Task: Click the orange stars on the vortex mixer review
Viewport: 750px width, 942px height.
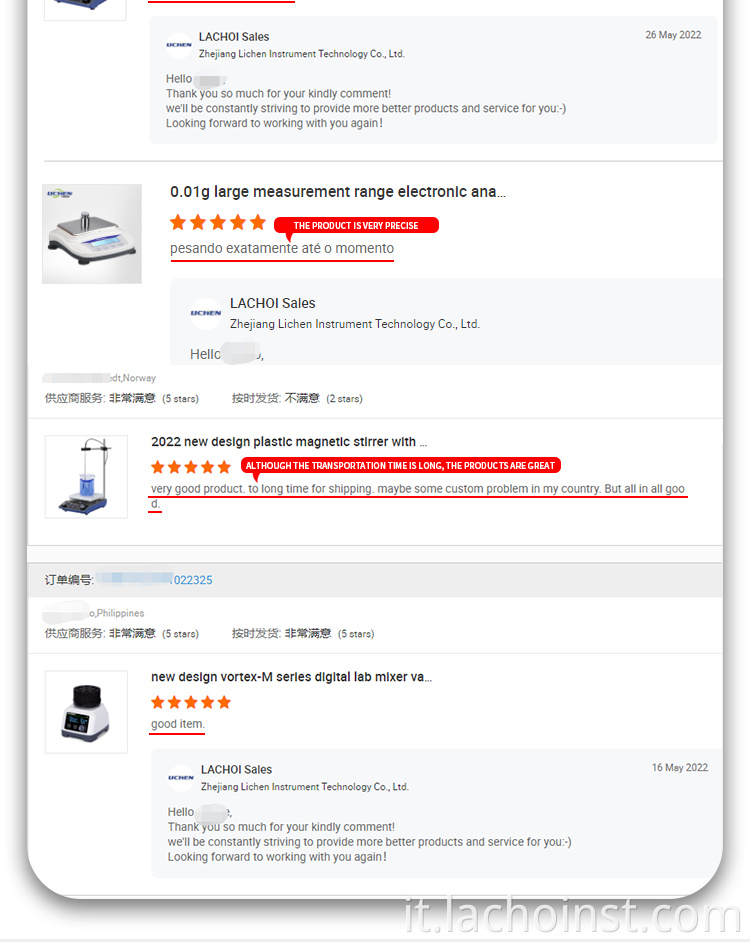Action: (191, 703)
